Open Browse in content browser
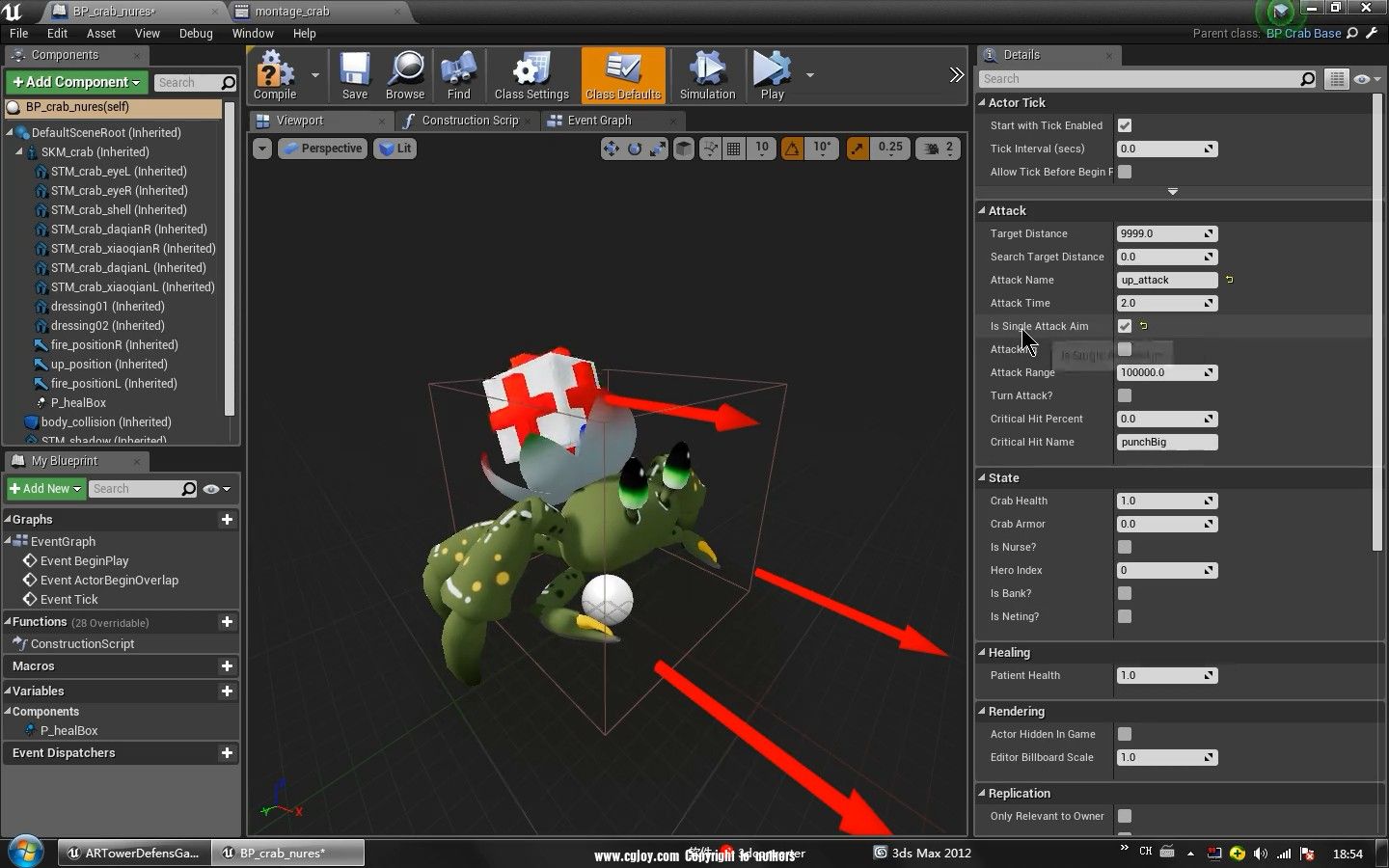 click(x=405, y=75)
